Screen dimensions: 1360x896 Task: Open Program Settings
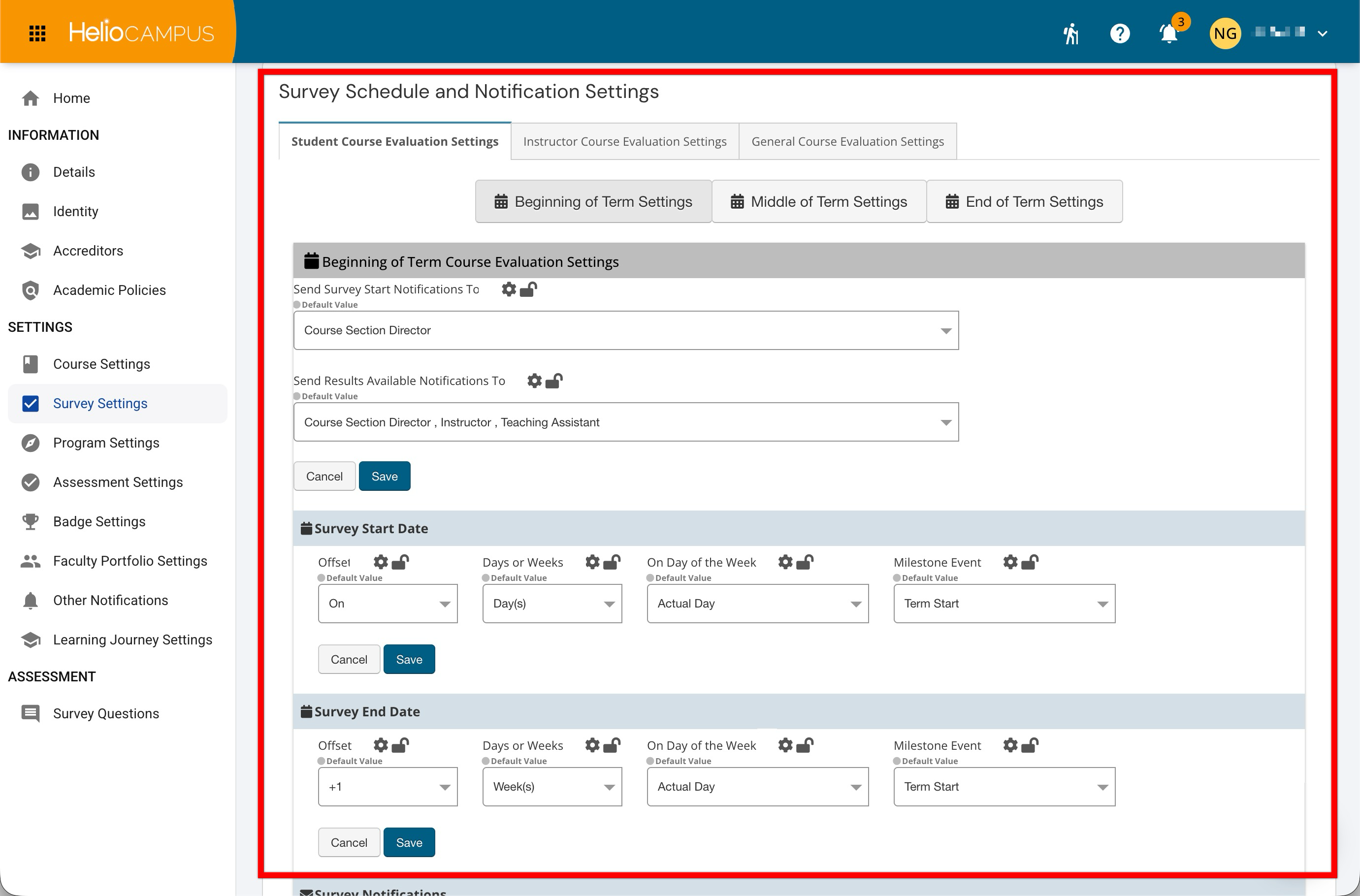click(x=117, y=443)
